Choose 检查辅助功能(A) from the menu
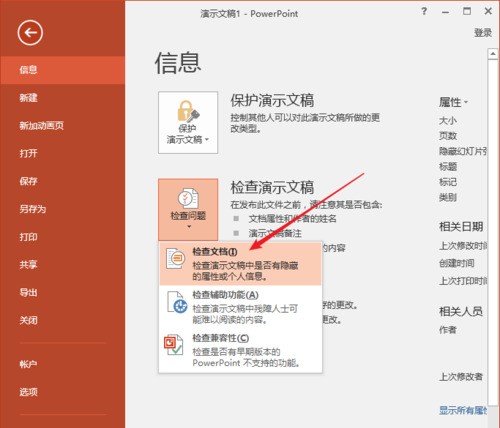Screen dimensions: 500x428 [x=240, y=307]
